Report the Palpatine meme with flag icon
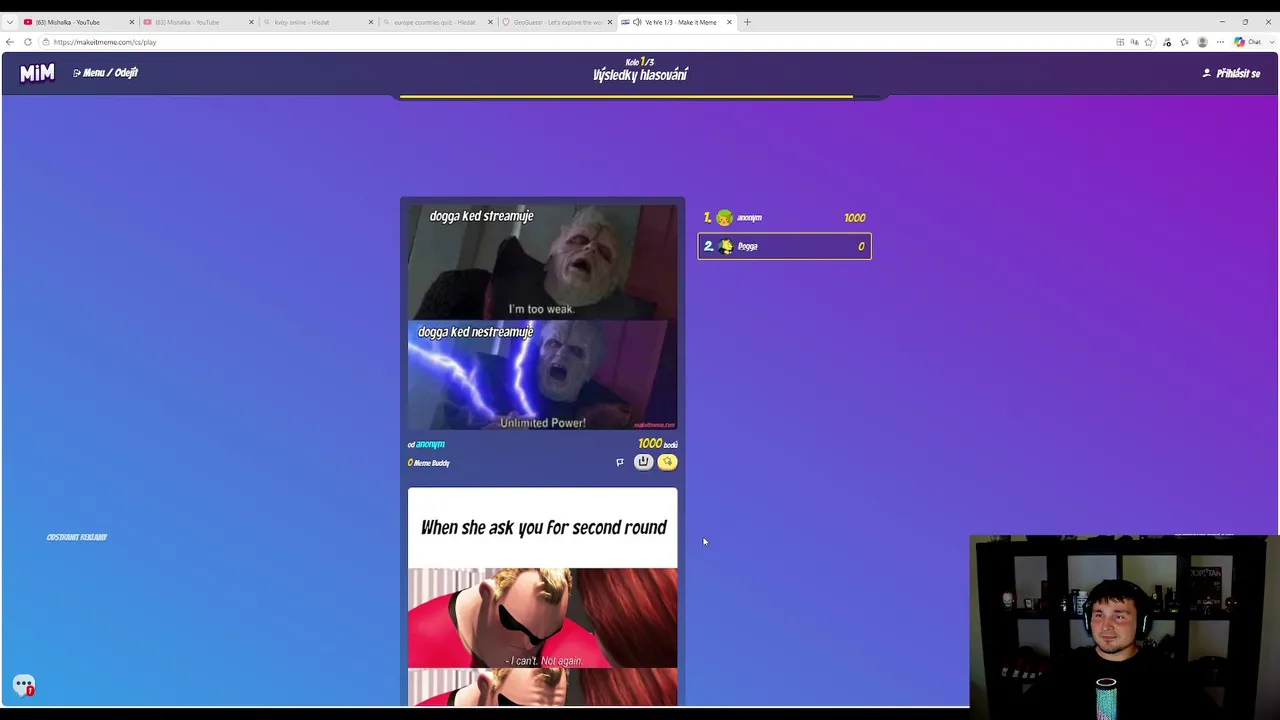Image resolution: width=1280 pixels, height=720 pixels. 619,462
